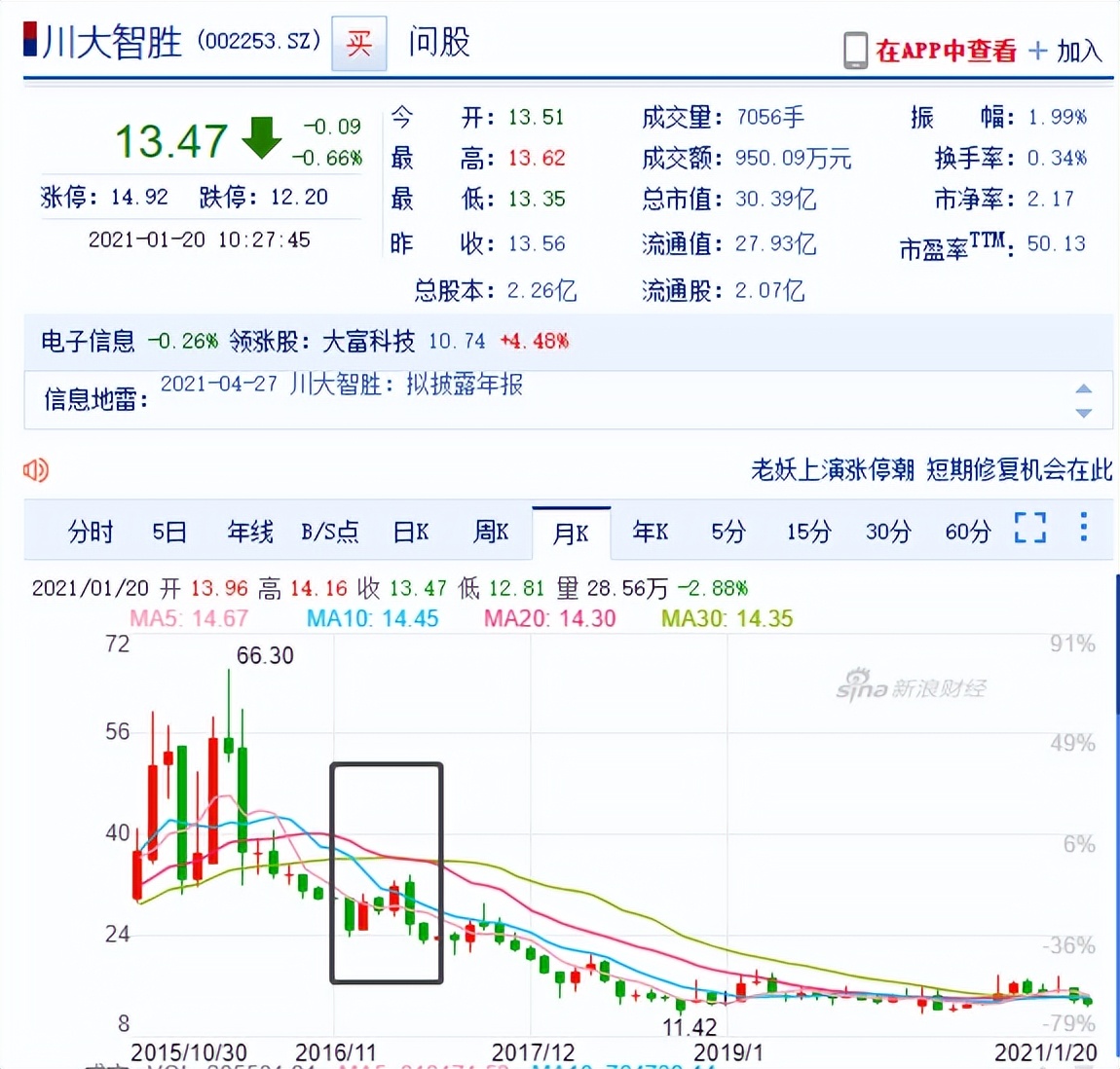1120x1069 pixels.
Task: Click the MA5: 14.67 colored indicator label
Action: point(189,618)
